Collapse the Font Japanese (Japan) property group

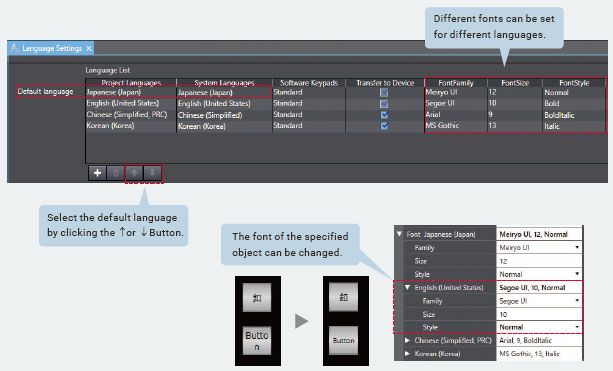[x=399, y=234]
